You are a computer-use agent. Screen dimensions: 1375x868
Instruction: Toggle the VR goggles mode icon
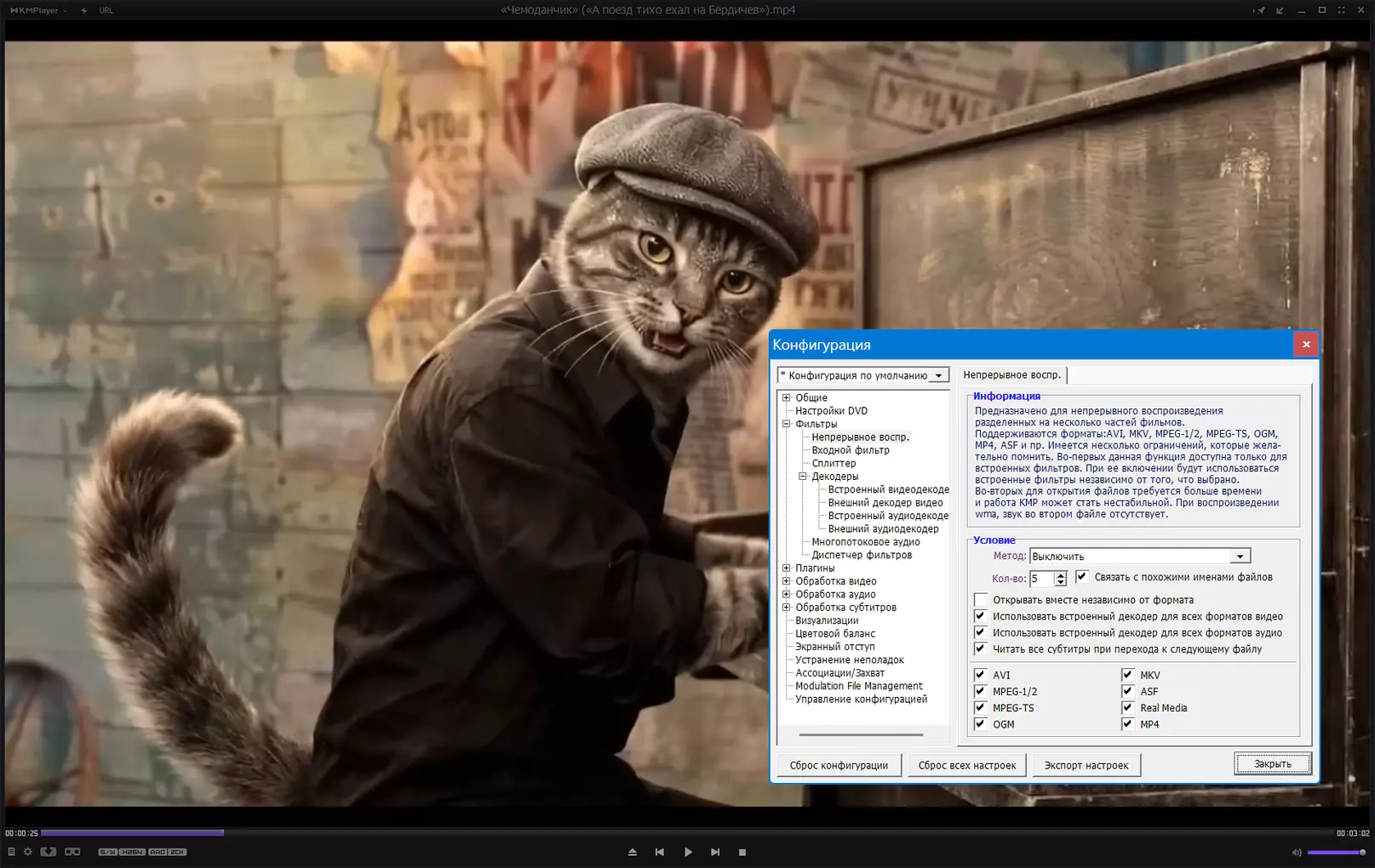(72, 852)
